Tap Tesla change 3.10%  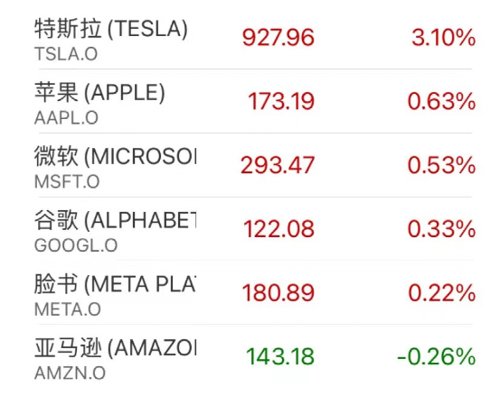pos(443,37)
